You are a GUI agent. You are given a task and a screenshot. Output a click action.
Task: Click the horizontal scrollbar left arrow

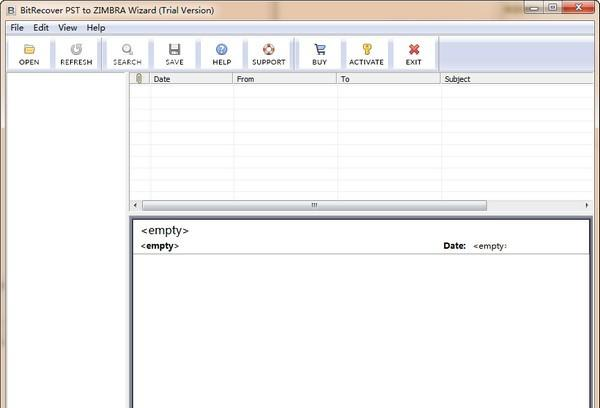click(135, 205)
